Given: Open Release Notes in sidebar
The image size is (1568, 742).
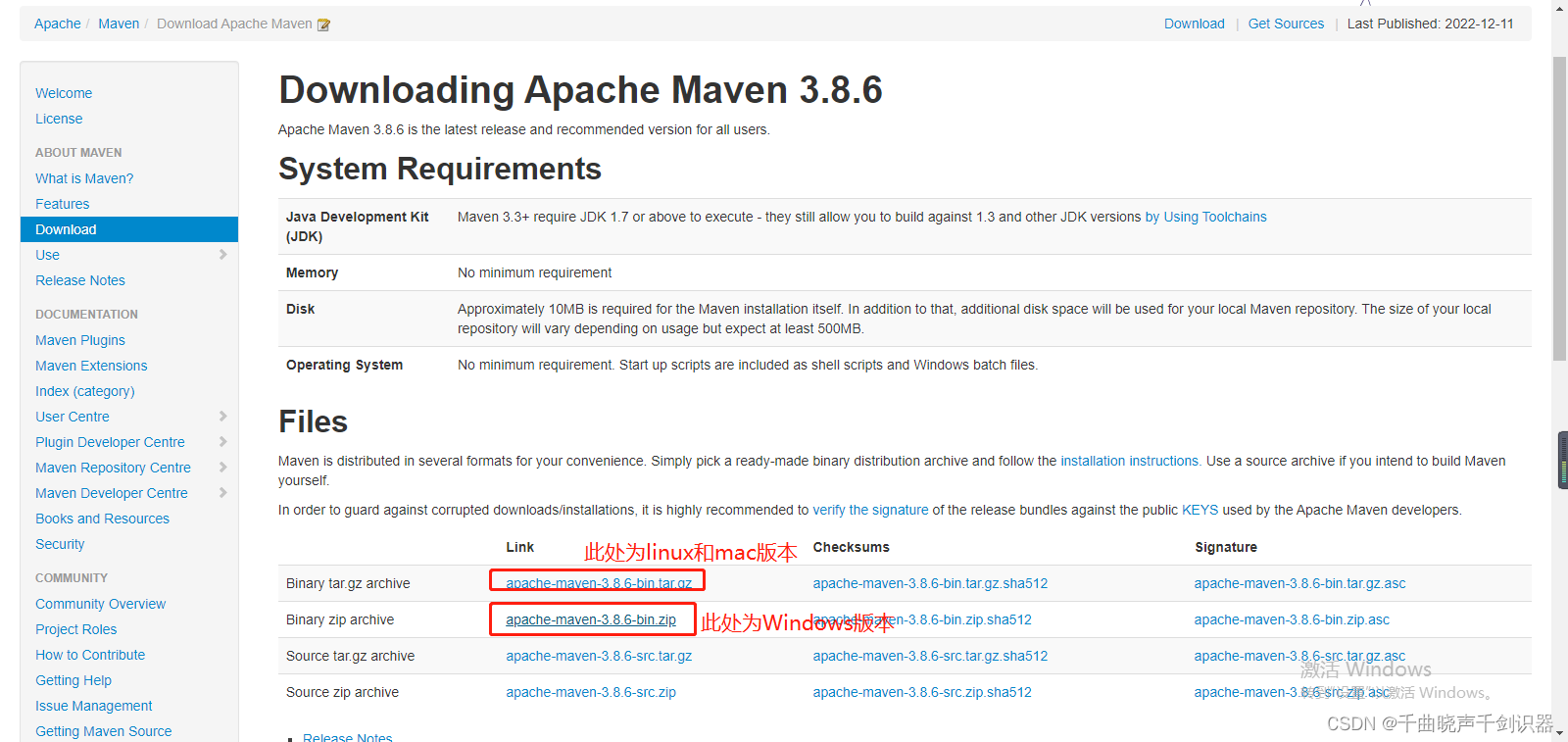Looking at the screenshot, I should (80, 280).
